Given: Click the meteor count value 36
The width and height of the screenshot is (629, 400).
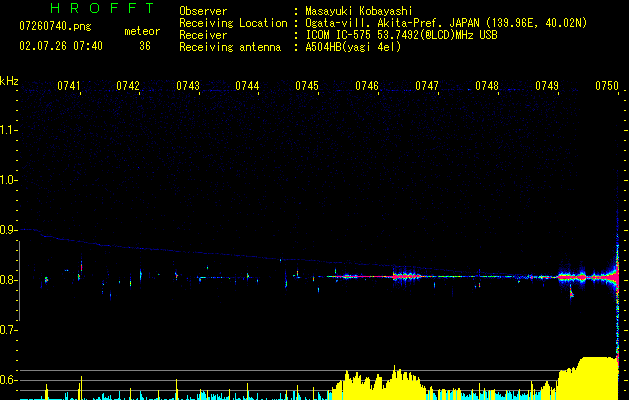Looking at the screenshot, I should (145, 46).
